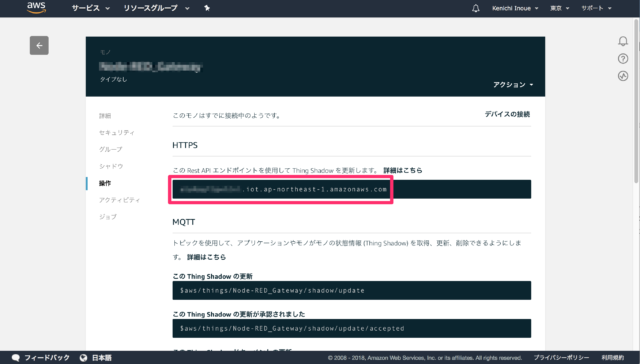This screenshot has width=640, height=364.
Task: Open notifications bell in top navbar
Action: pos(476,8)
